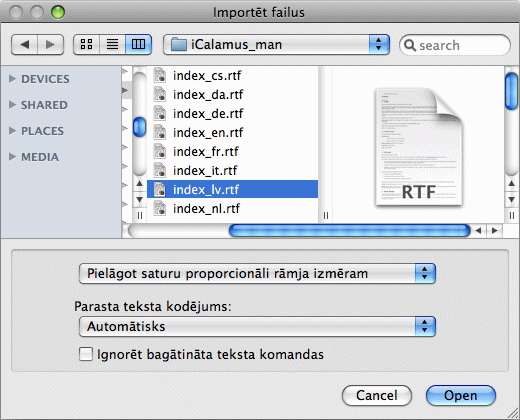
Task: Enable Ignorēt bagātināta teksta komandas checkbox
Action: coord(86,354)
